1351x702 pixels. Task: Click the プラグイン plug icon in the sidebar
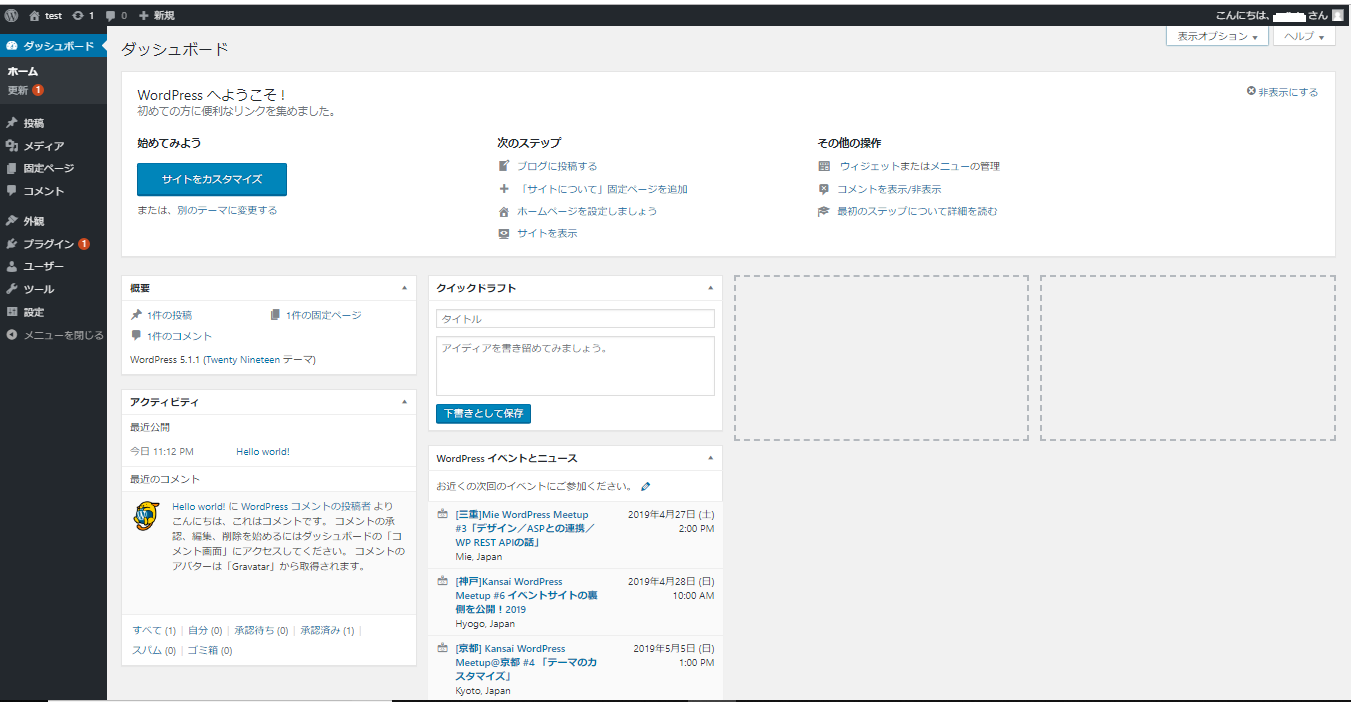(x=12, y=244)
